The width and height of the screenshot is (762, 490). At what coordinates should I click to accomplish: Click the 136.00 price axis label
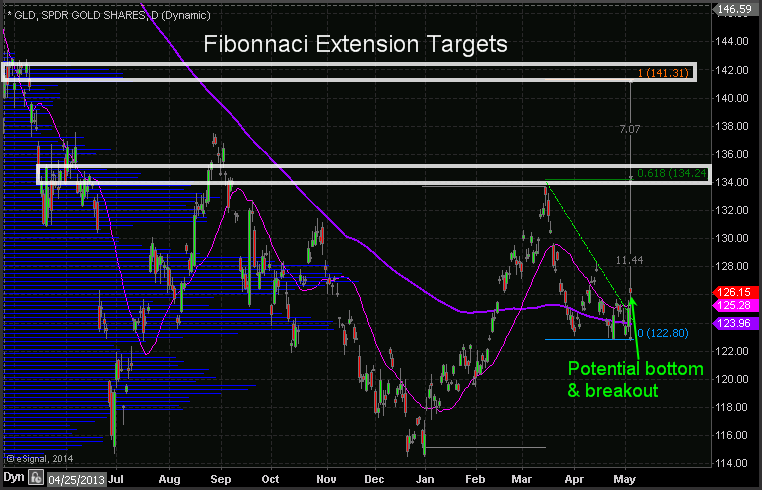(732, 154)
